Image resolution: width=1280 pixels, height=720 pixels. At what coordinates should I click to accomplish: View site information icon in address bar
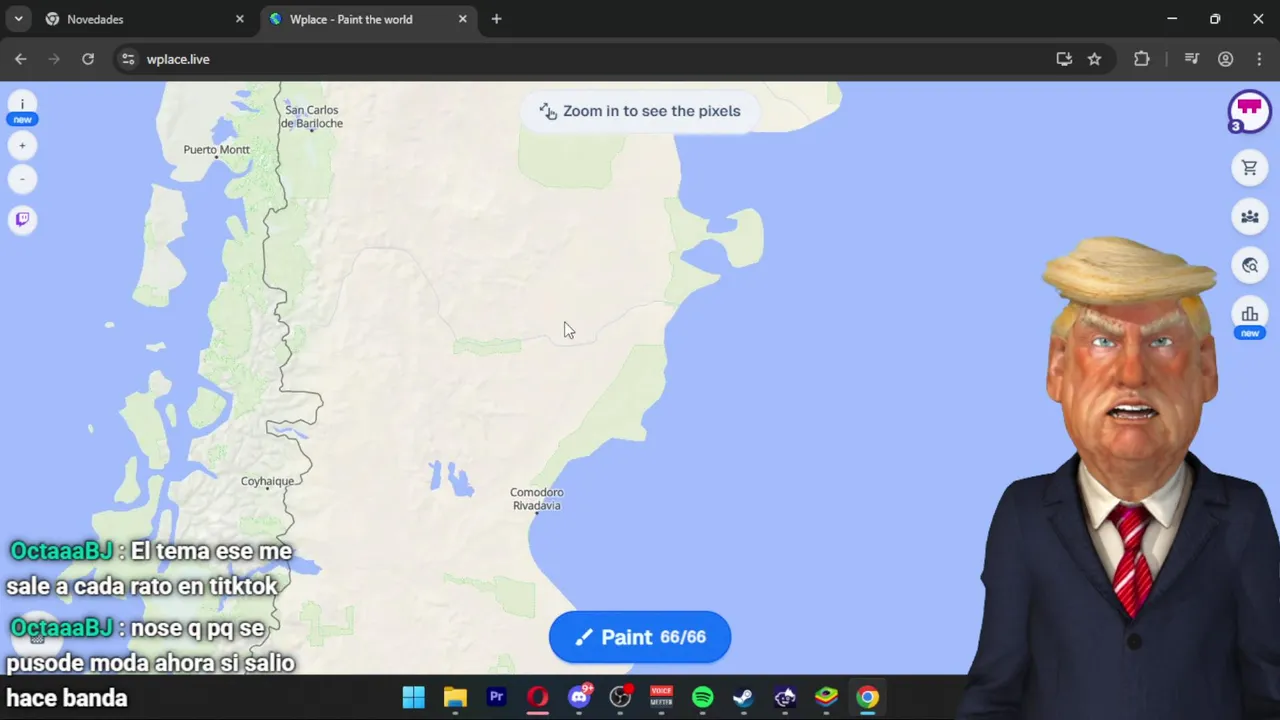point(128,59)
